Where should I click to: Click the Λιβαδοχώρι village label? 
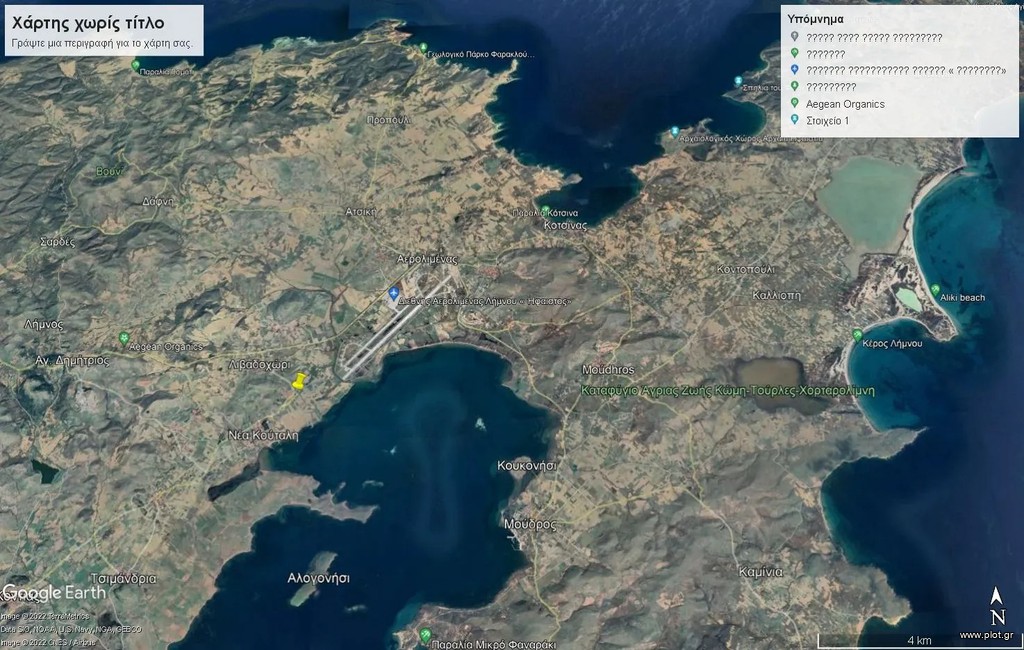(x=259, y=365)
